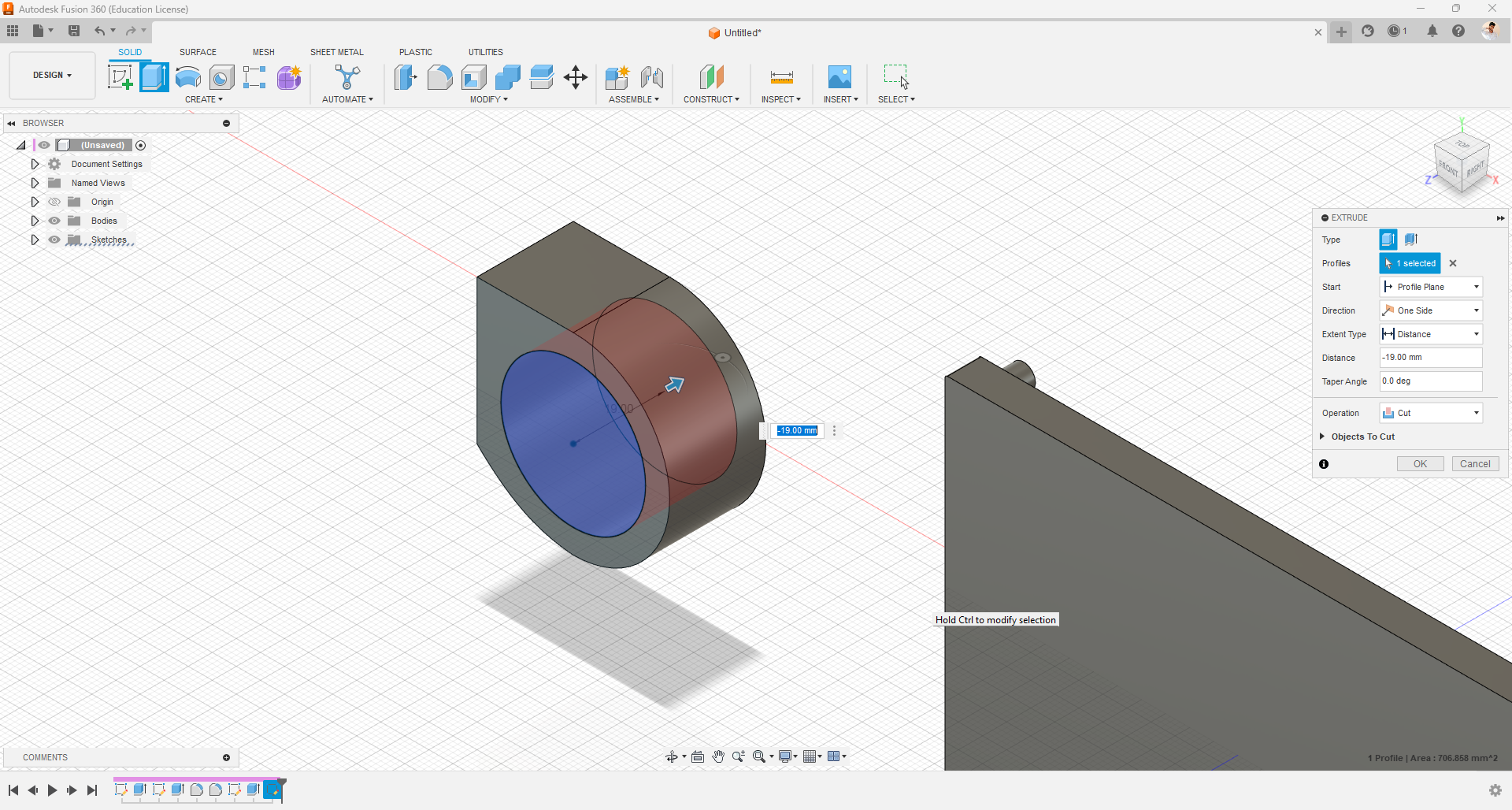Confirm the extrude with OK
The image size is (1512, 810).
pyautogui.click(x=1420, y=464)
